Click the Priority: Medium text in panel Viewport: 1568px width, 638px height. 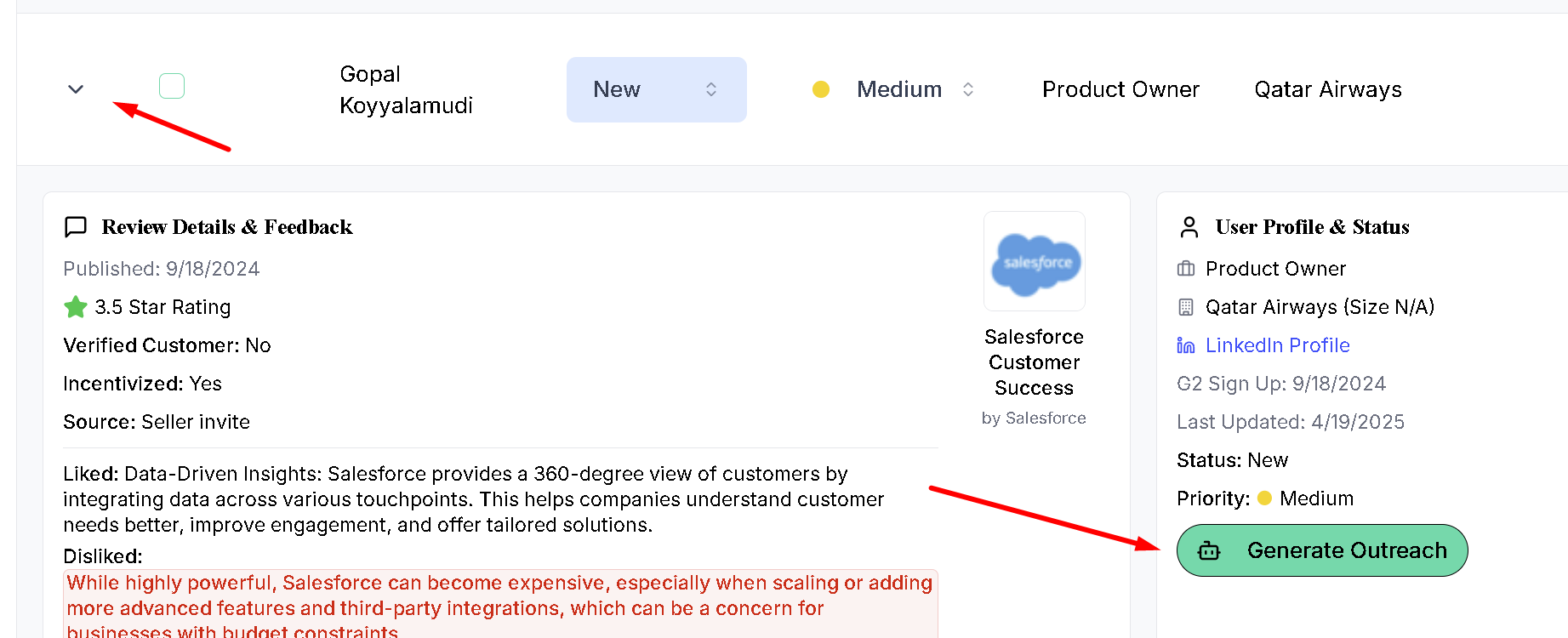pos(1265,498)
